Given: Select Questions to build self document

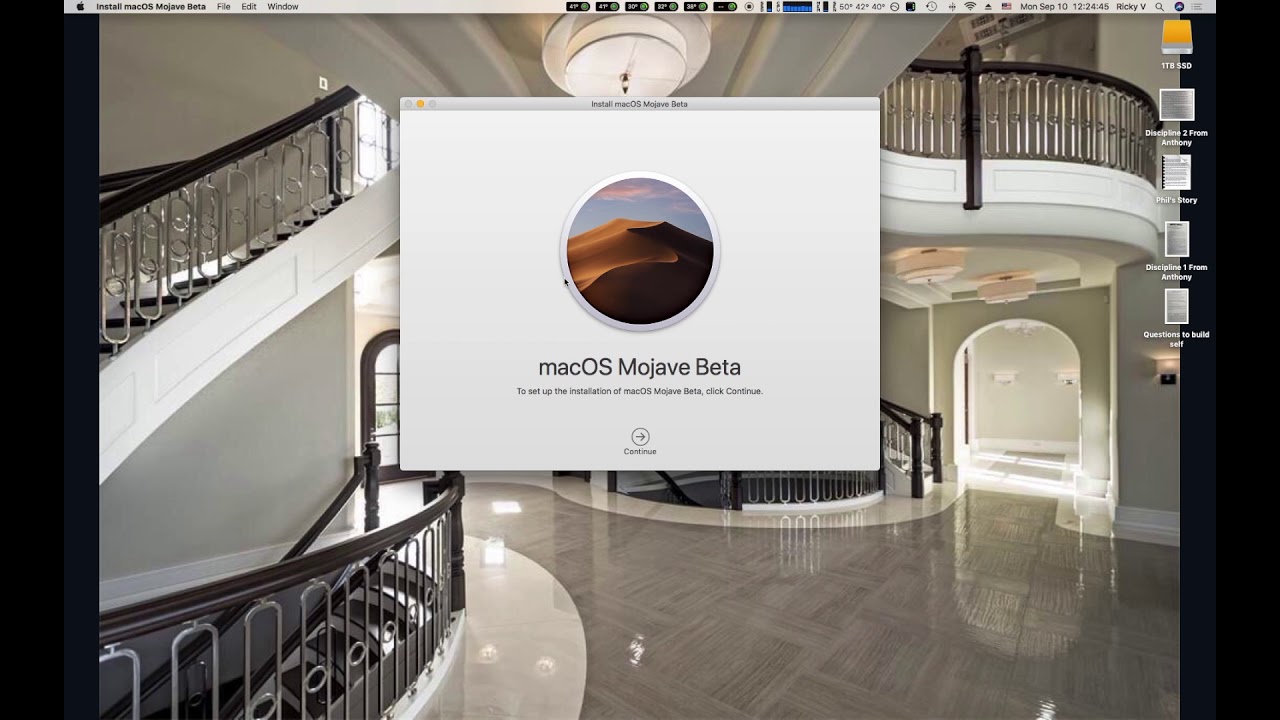Looking at the screenshot, I should click(1177, 307).
